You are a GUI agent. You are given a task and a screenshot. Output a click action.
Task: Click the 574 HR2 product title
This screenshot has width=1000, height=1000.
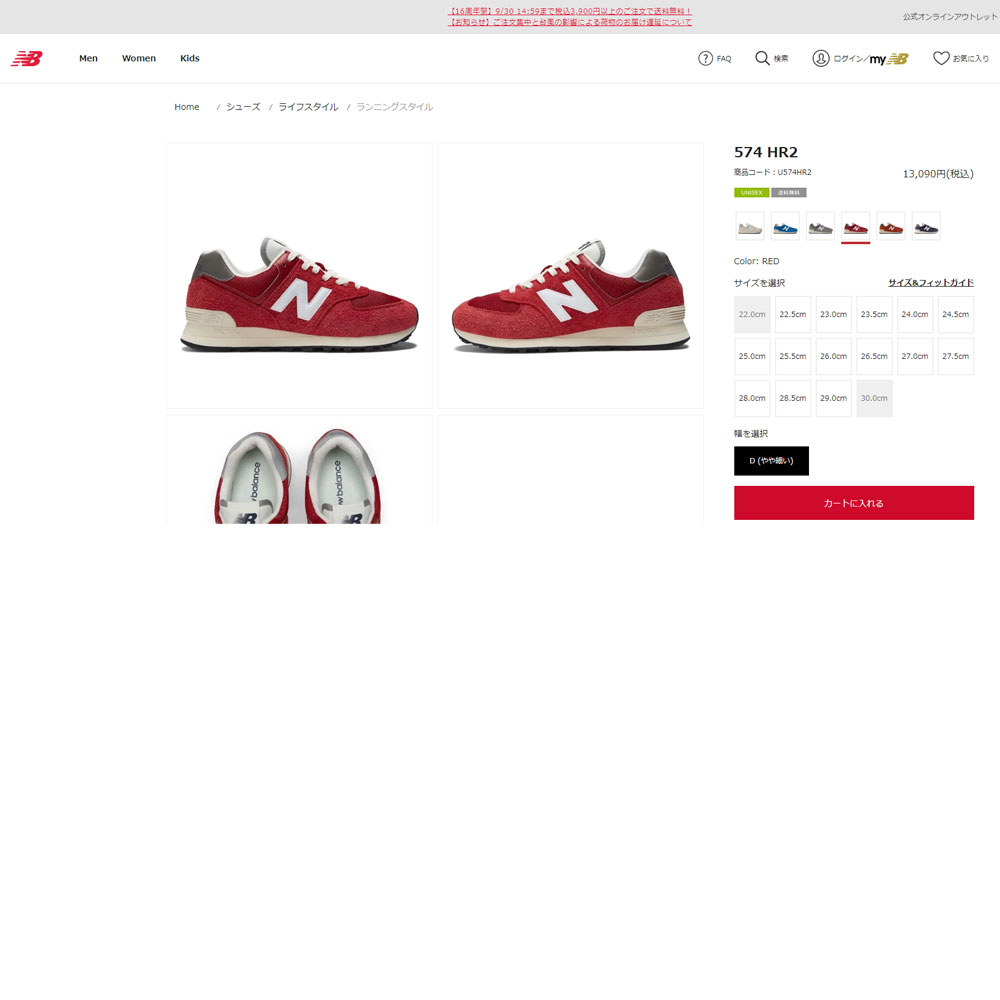pos(766,152)
